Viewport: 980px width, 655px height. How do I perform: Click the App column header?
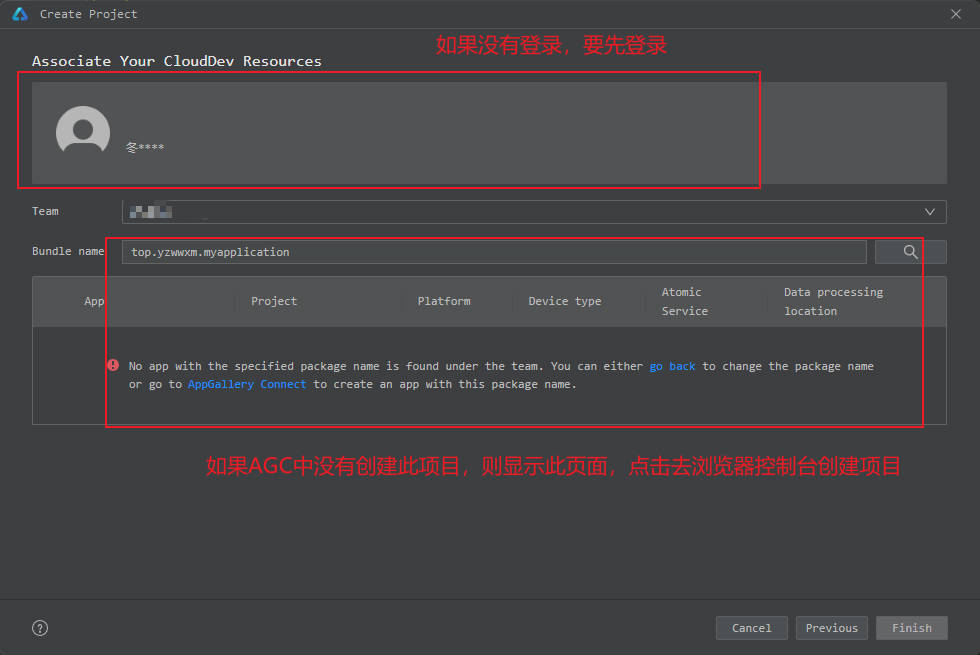tap(94, 301)
